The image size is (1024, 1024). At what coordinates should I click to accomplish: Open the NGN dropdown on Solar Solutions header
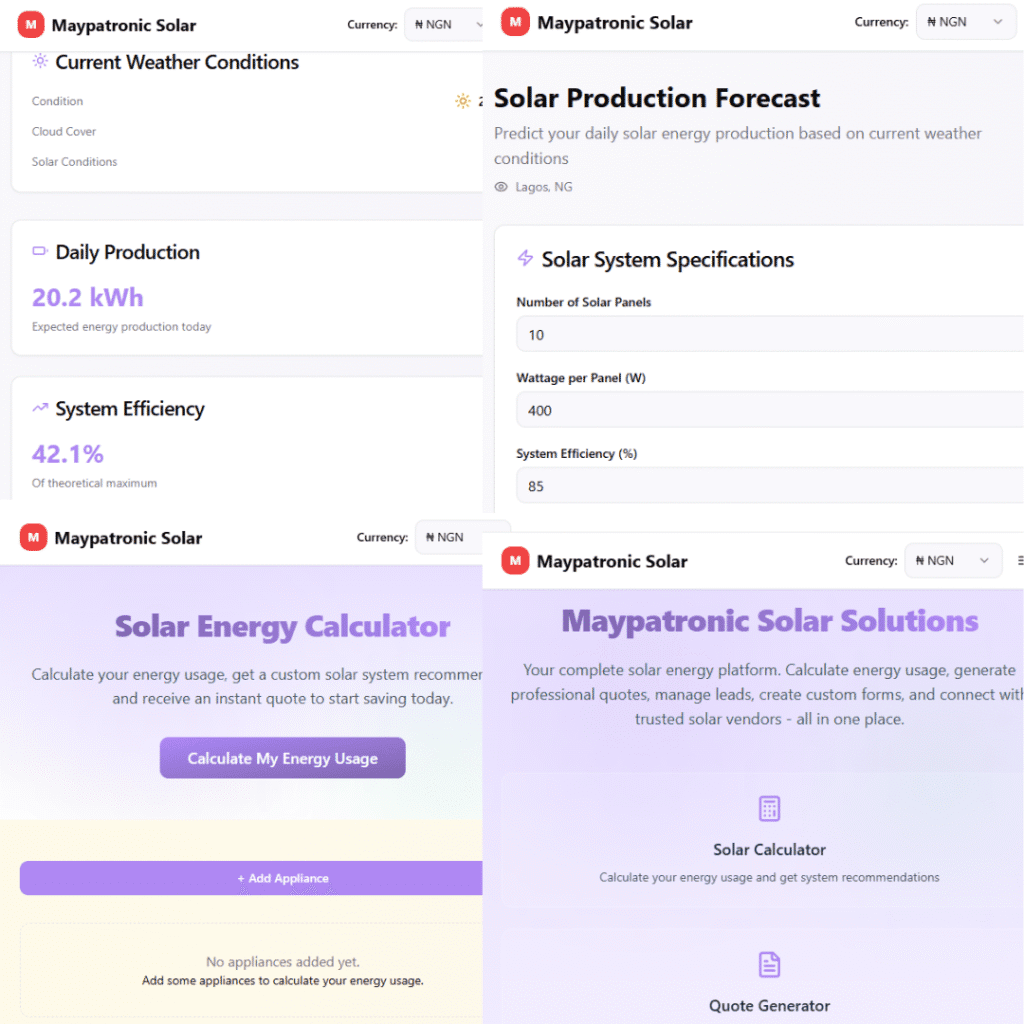pos(952,560)
